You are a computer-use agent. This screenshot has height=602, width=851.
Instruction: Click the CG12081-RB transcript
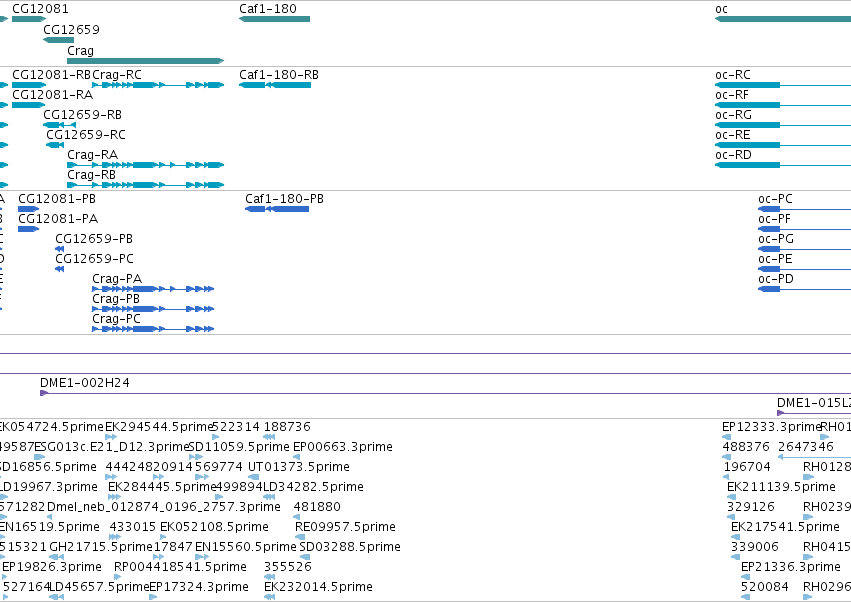(29, 85)
